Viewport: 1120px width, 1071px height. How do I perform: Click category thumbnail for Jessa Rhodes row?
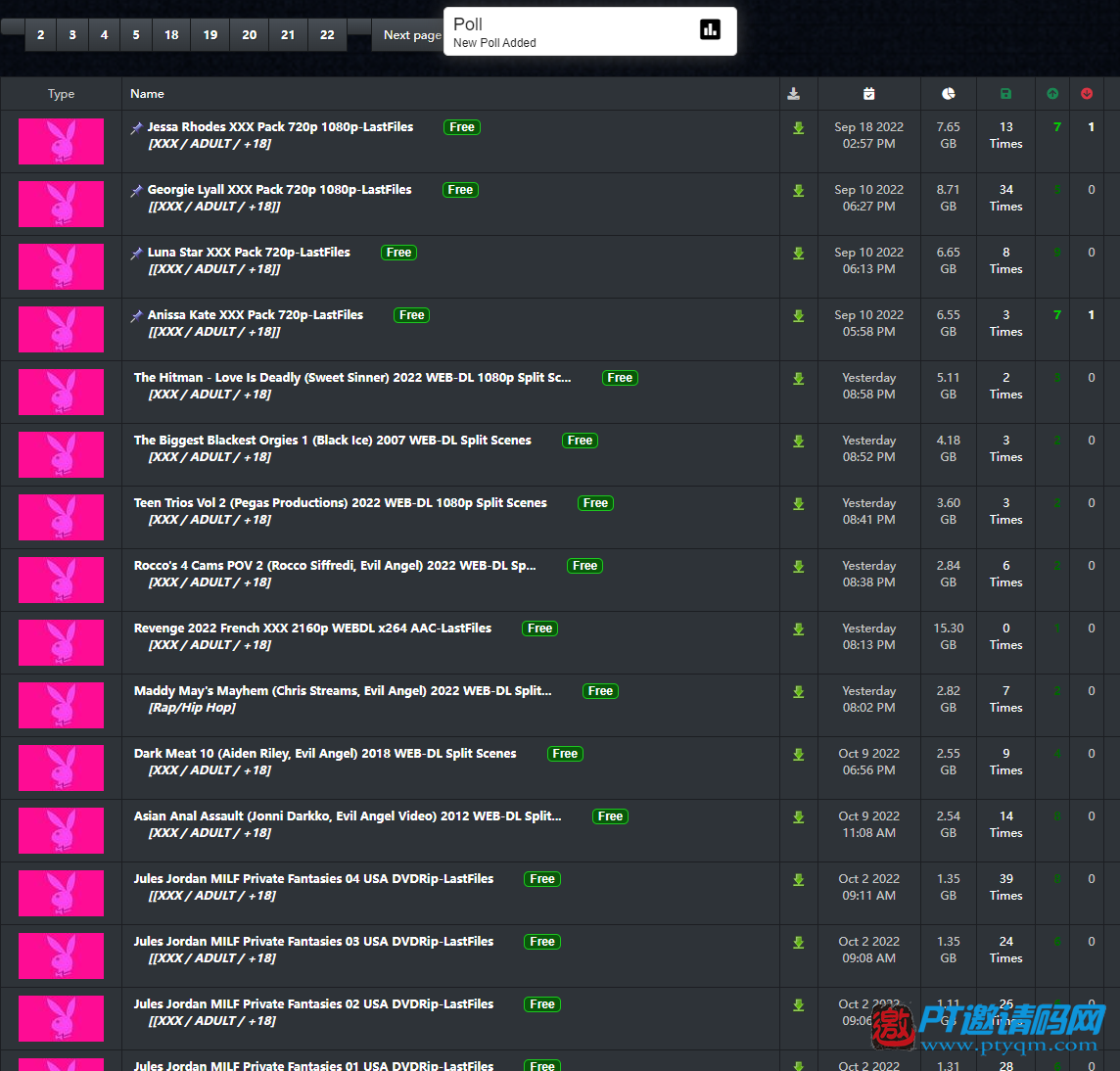(x=61, y=142)
